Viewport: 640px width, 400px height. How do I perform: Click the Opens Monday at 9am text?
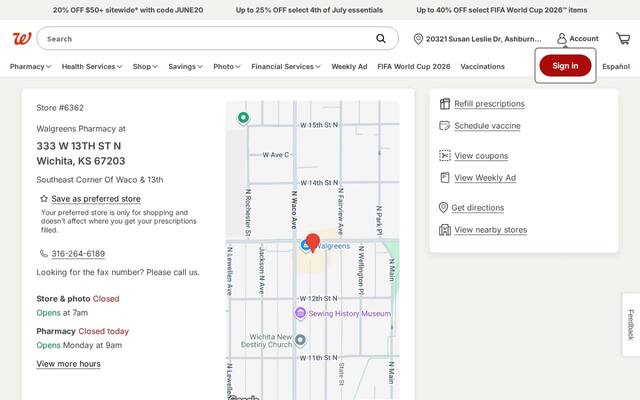[79, 345]
